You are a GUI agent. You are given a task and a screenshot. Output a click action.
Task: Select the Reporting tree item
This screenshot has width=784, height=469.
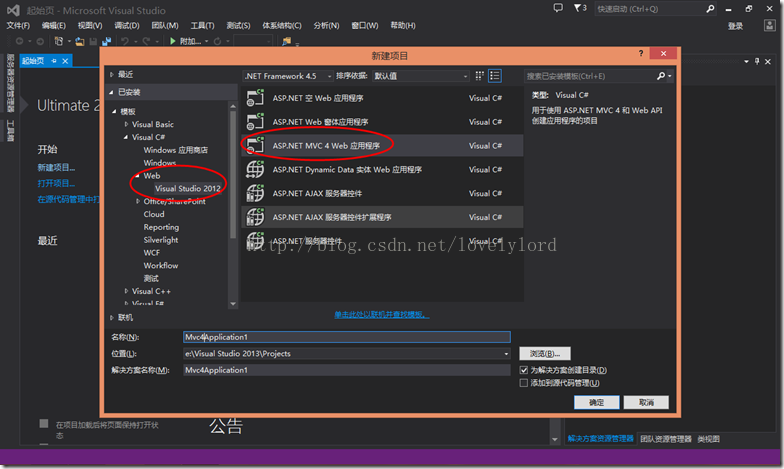point(161,227)
